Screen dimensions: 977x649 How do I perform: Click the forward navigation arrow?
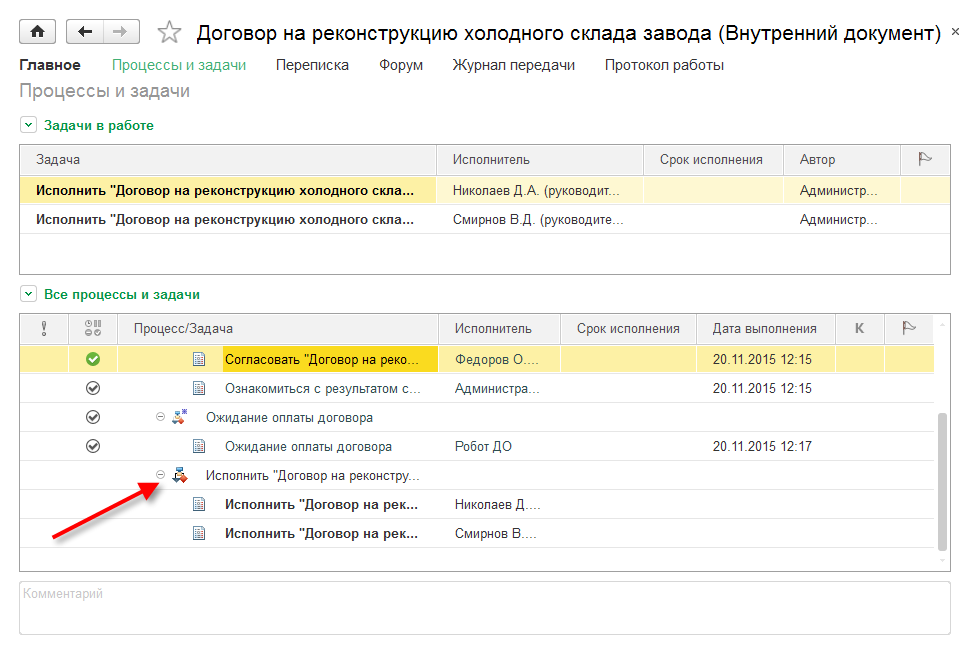coord(120,32)
